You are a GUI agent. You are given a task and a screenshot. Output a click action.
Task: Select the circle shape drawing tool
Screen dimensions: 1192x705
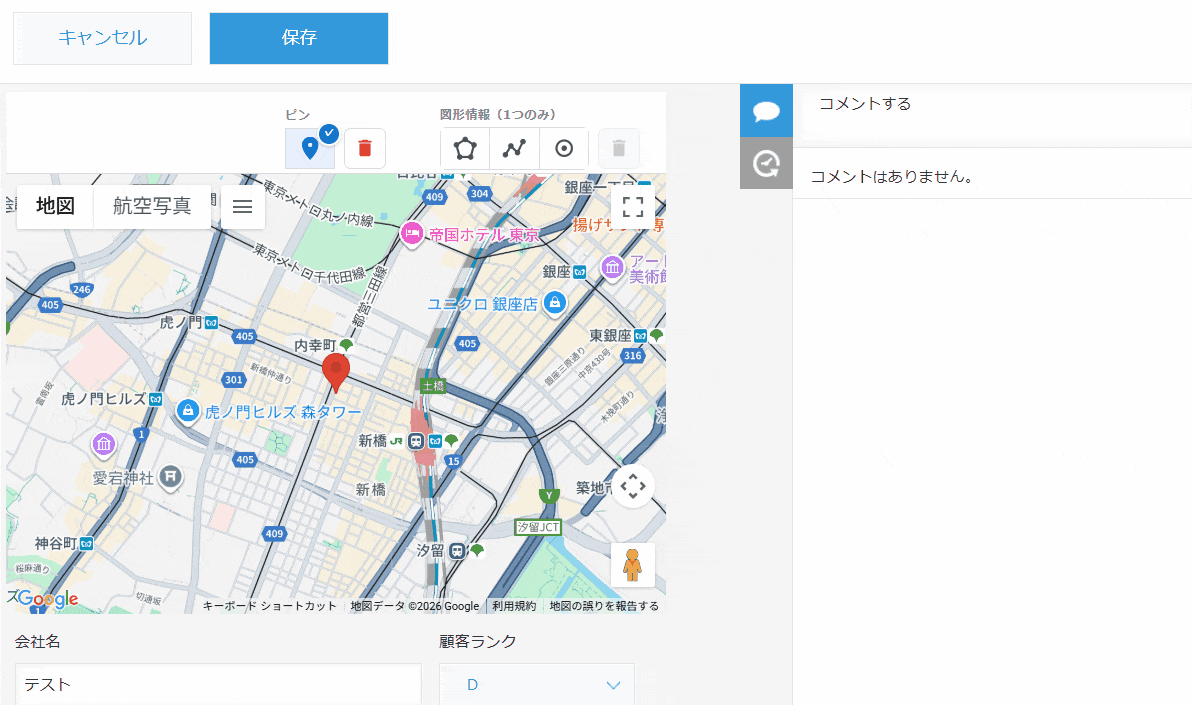(x=564, y=147)
